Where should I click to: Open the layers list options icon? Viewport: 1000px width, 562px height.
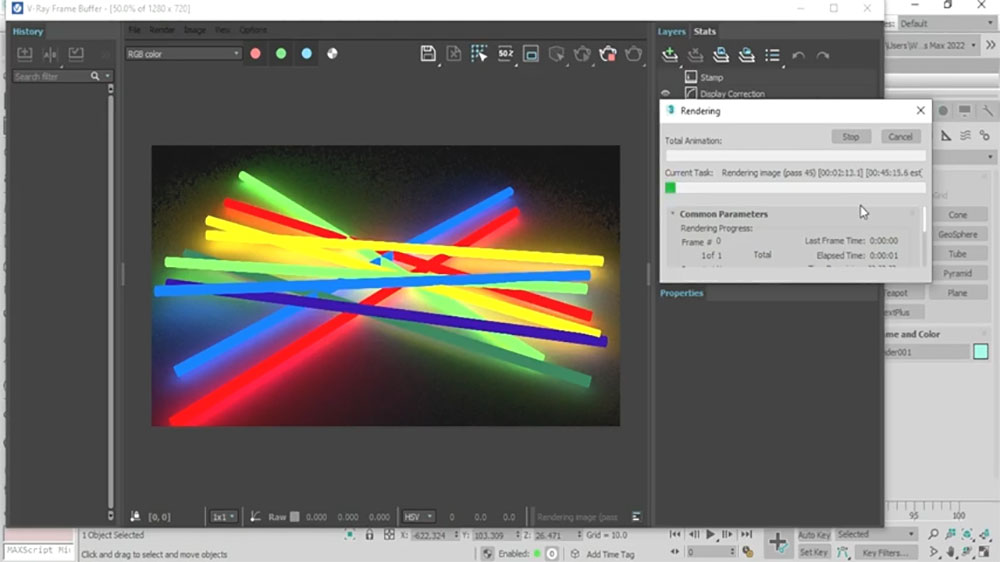coord(772,55)
